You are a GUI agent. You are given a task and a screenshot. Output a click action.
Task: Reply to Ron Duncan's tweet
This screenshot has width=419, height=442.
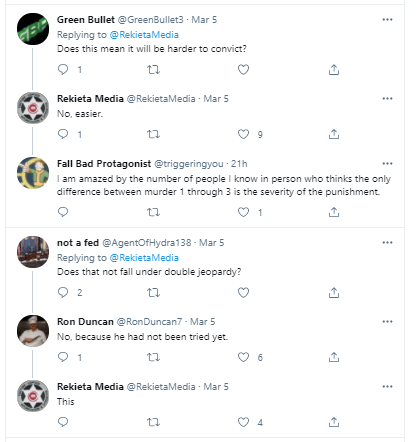63,357
